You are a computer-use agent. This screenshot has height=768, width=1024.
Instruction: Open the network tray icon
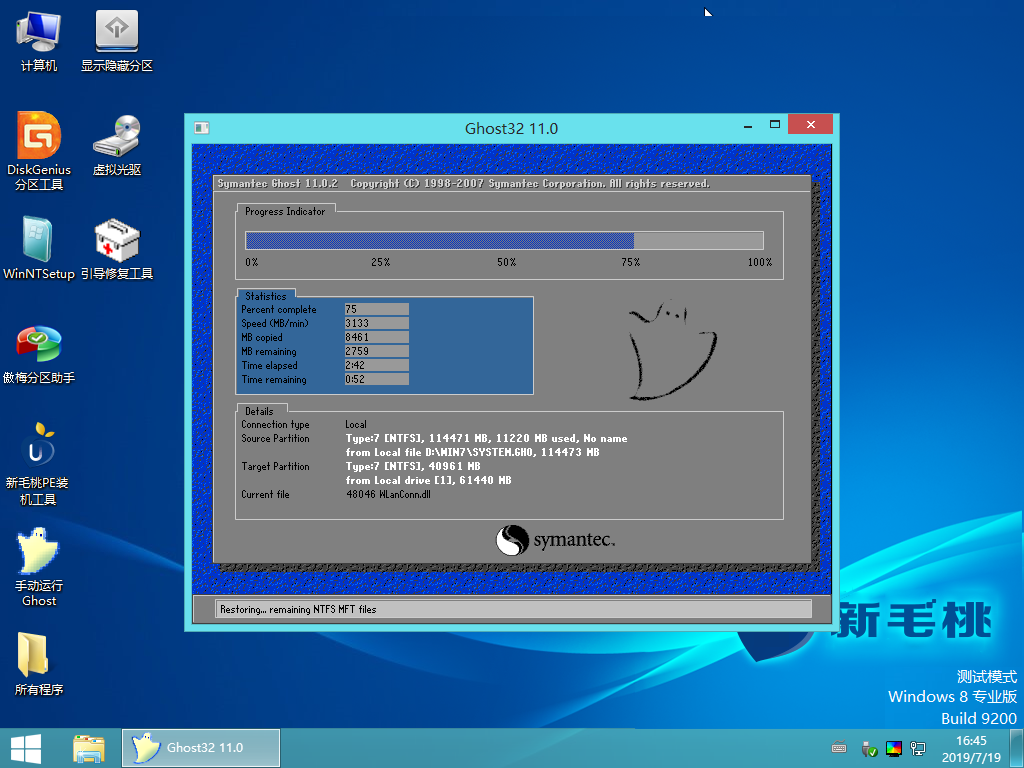[x=918, y=748]
